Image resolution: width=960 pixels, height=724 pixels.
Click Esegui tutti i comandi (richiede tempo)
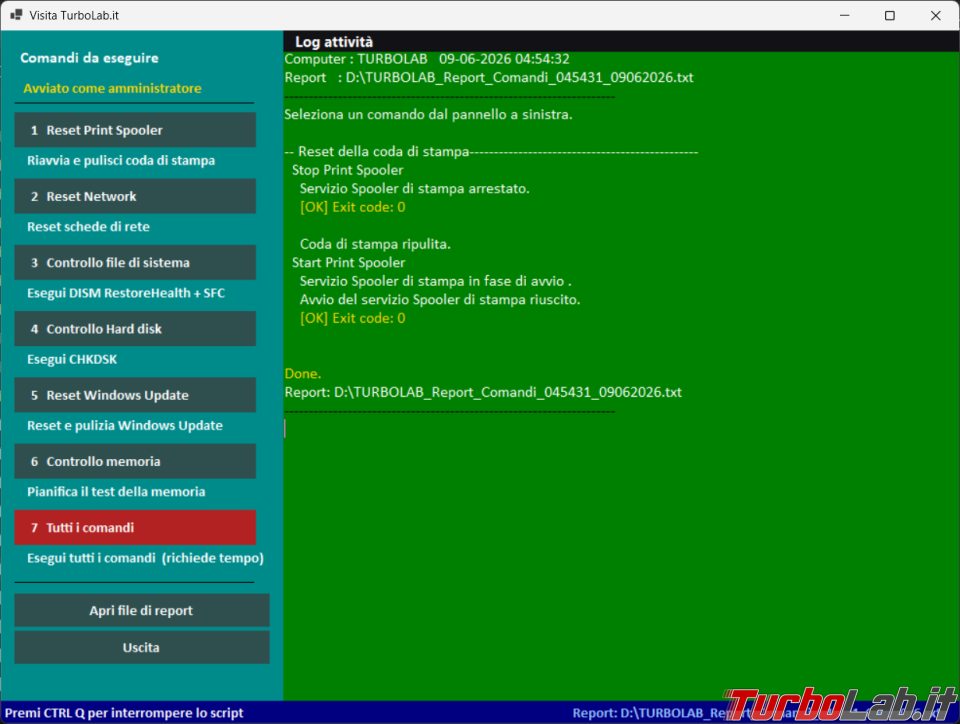pyautogui.click(x=145, y=558)
